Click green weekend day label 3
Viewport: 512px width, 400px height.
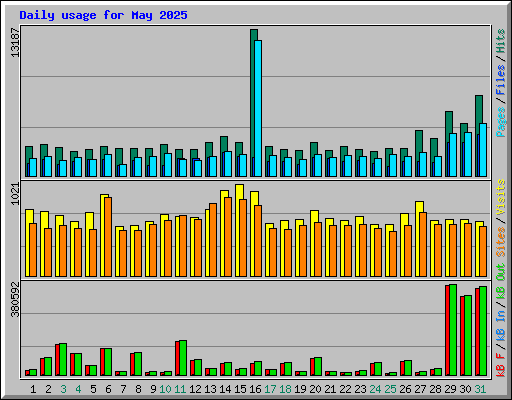coord(63,389)
